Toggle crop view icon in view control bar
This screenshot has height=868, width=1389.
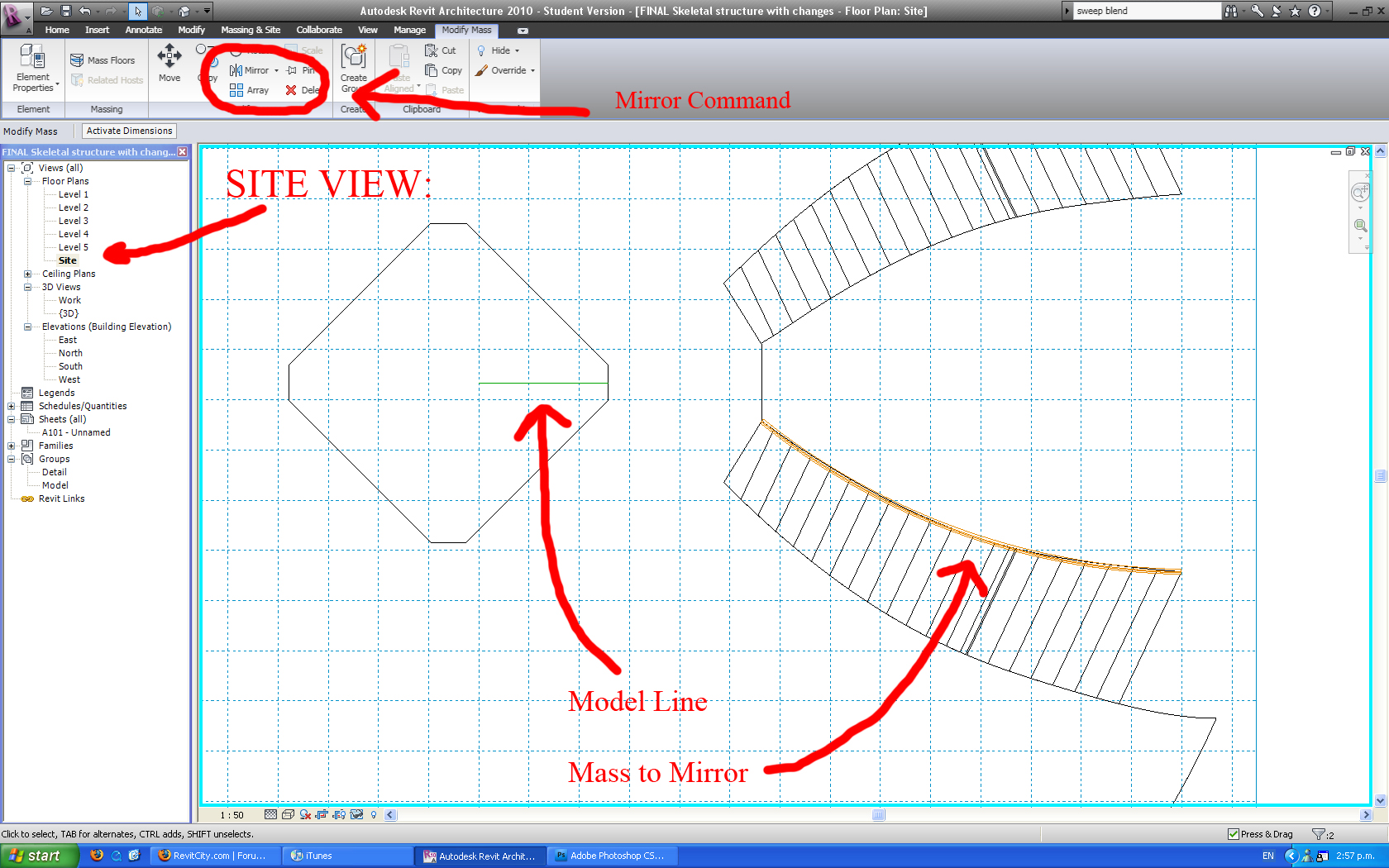[322, 814]
